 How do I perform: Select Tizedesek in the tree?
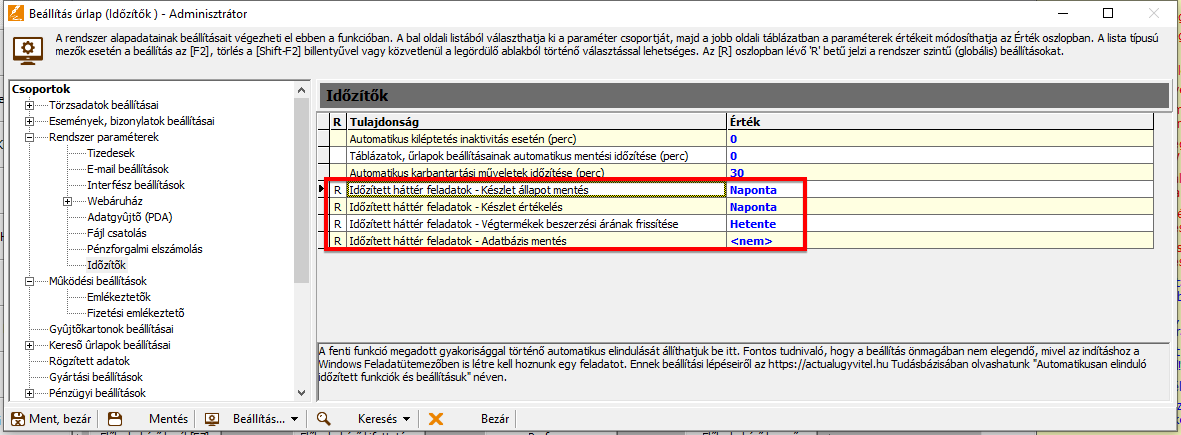click(x=111, y=153)
